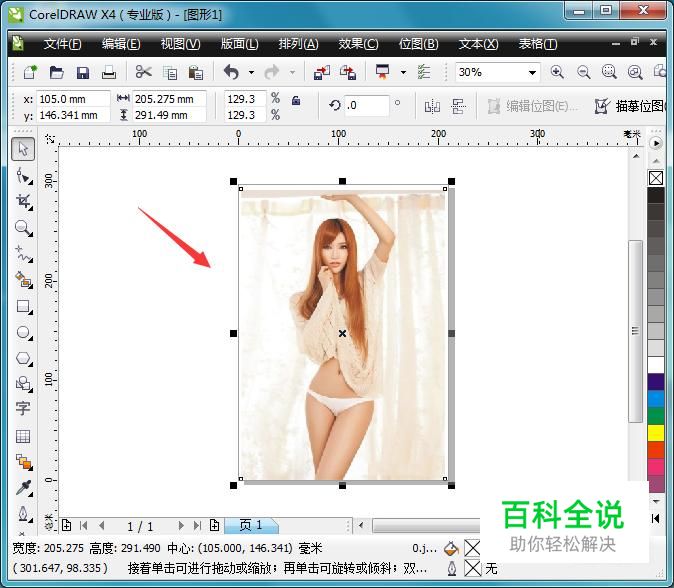
Task: Select the Interactive Blend tool
Action: [24, 462]
